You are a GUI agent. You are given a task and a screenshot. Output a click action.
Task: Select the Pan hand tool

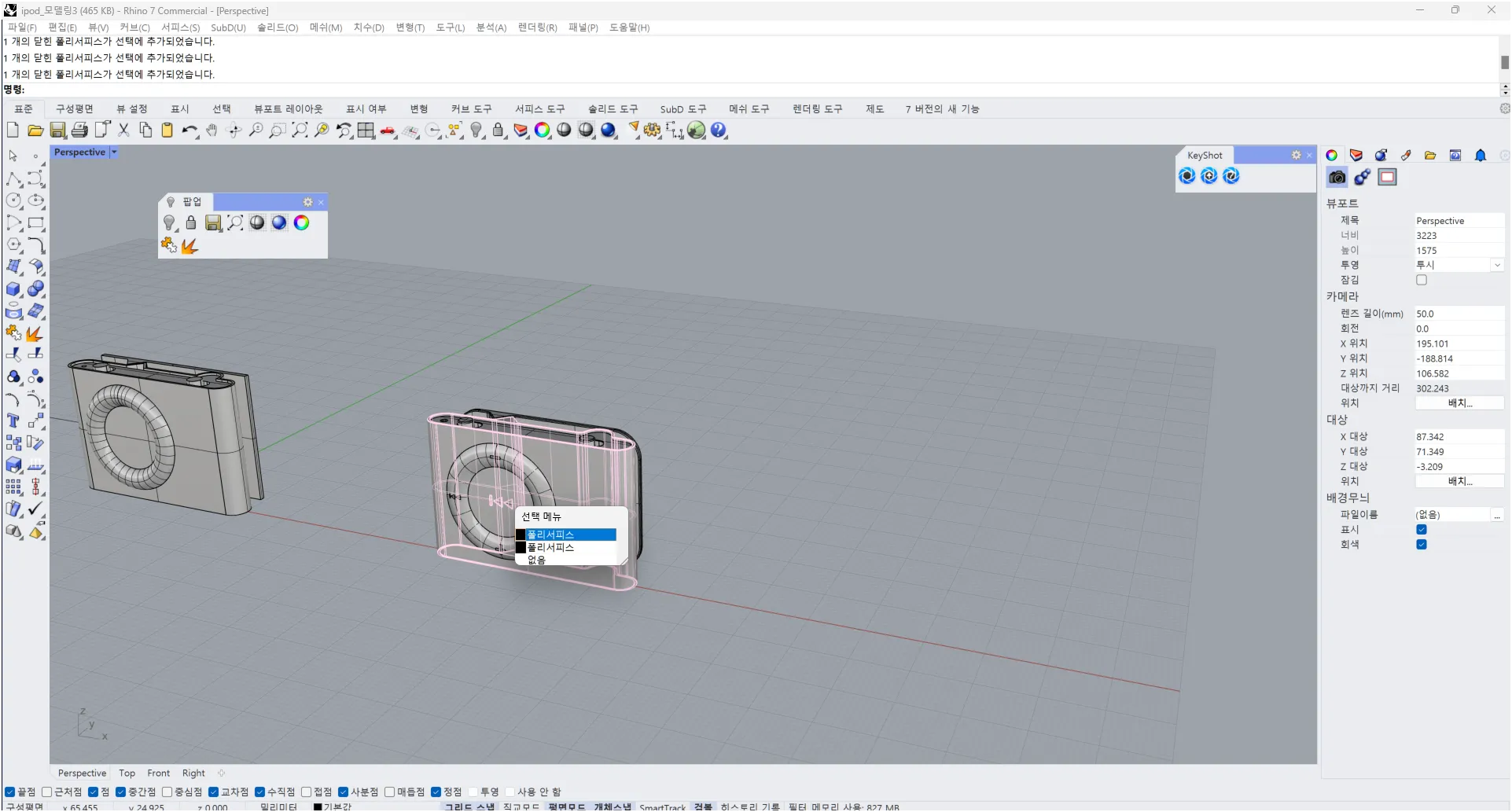212,130
